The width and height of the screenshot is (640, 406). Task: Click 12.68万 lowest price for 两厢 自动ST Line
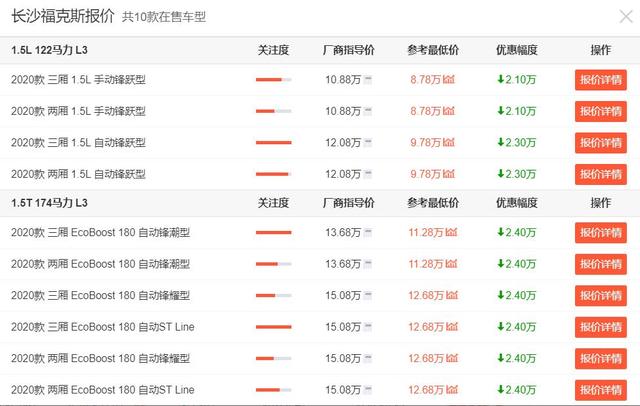point(427,390)
